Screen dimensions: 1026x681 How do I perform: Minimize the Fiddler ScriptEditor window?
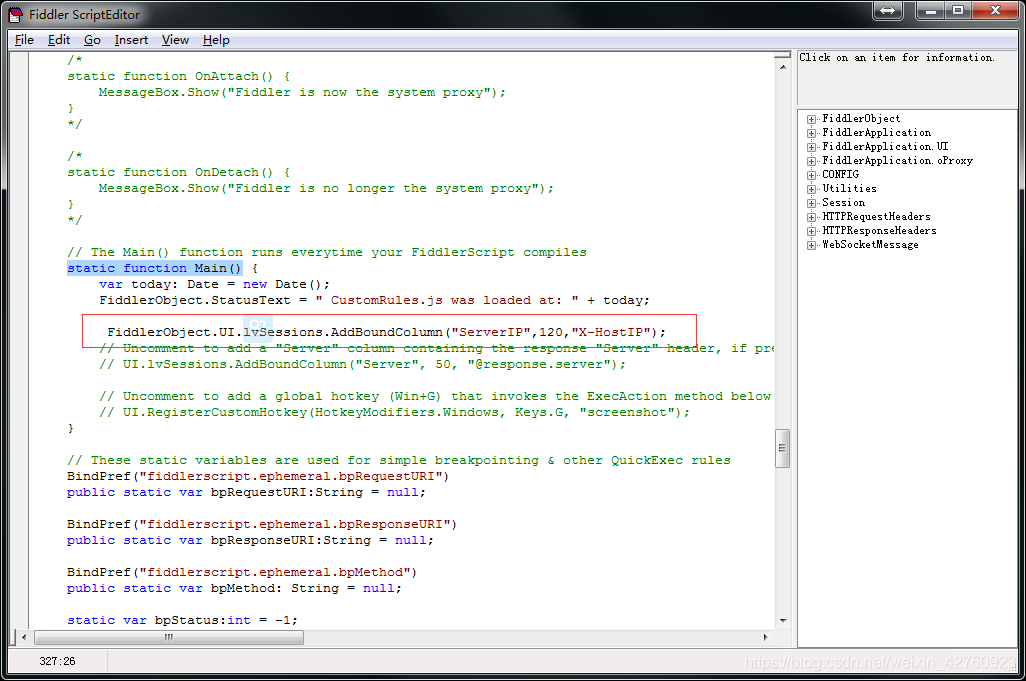[930, 10]
